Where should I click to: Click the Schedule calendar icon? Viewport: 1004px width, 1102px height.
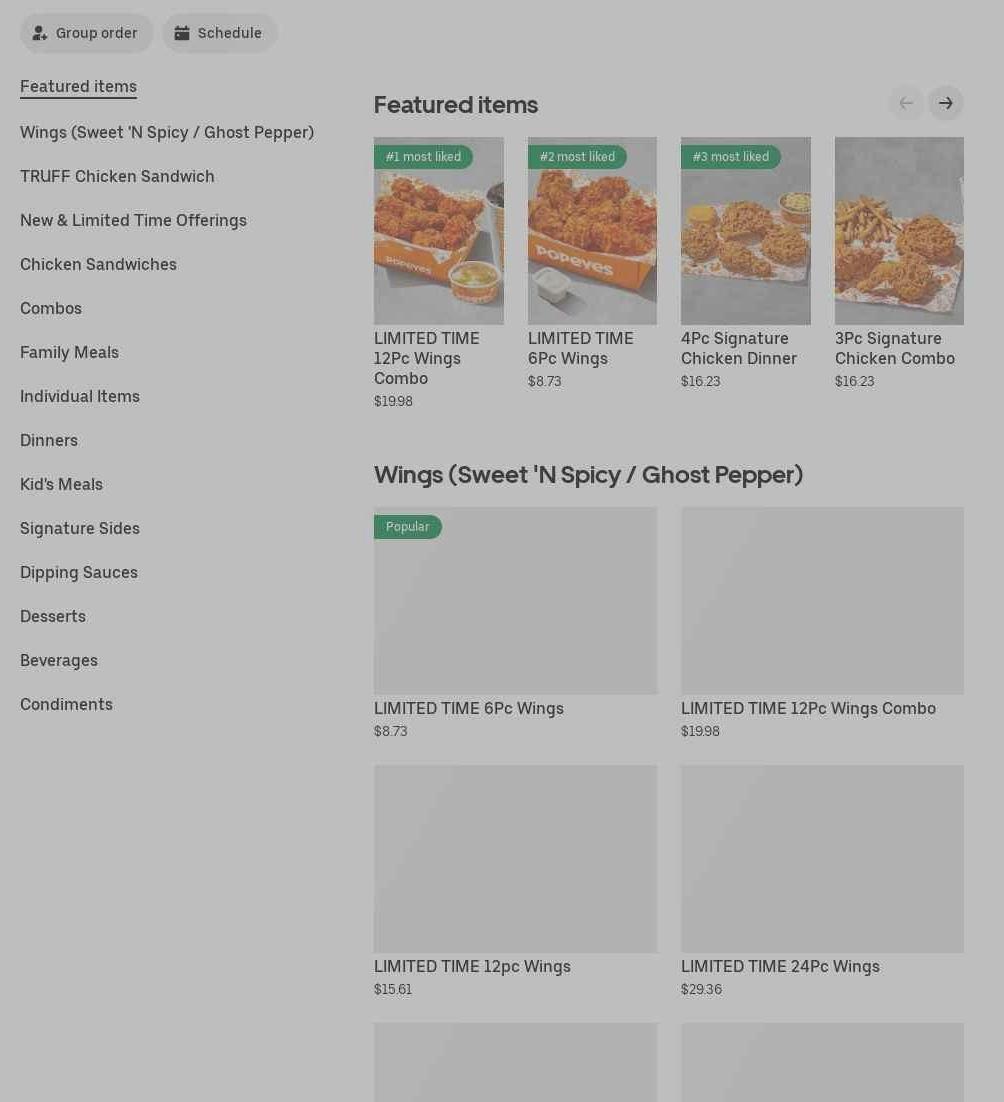(x=182, y=33)
